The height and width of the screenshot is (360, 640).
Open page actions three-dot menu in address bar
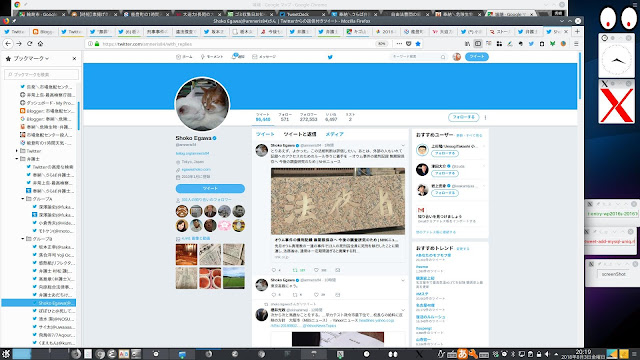click(x=399, y=44)
